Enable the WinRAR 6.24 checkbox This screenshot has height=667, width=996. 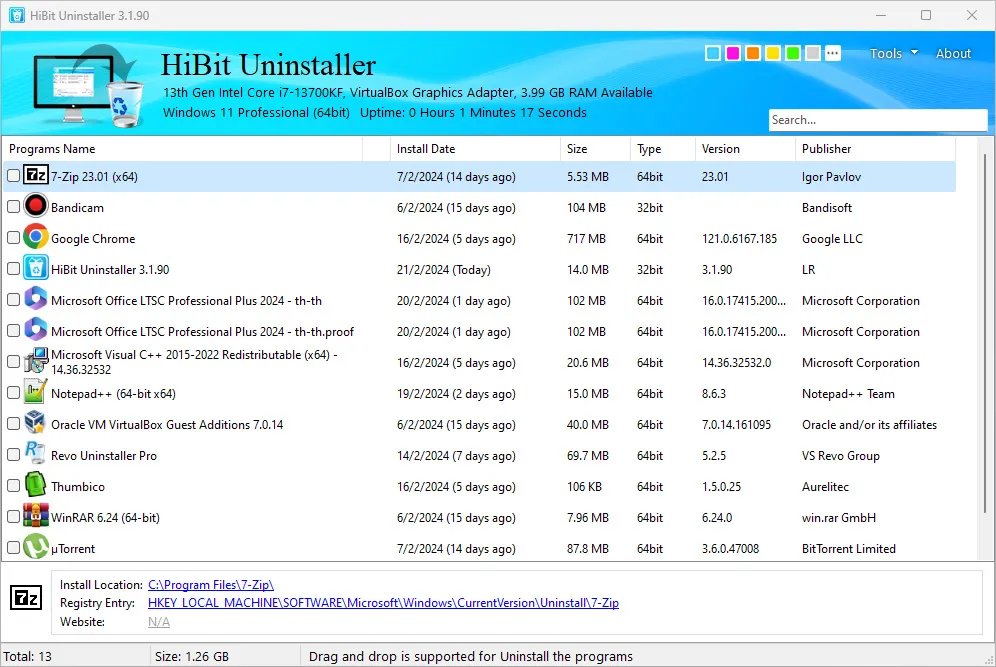click(13, 516)
